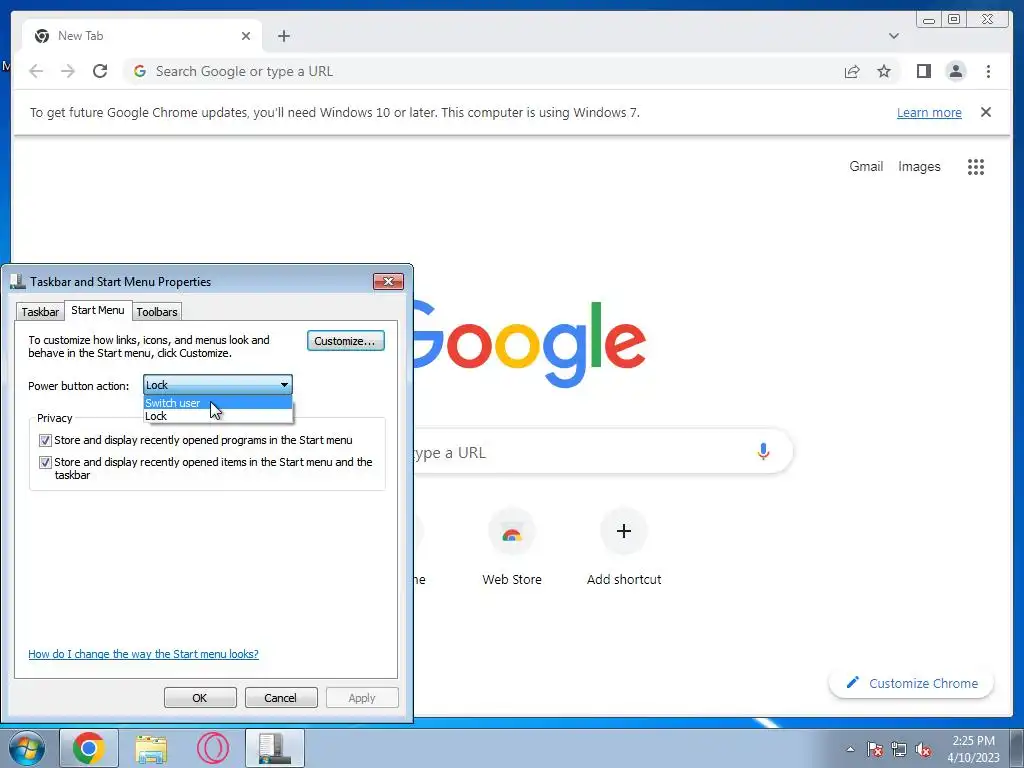Choose Switch user from the list

pyautogui.click(x=217, y=403)
